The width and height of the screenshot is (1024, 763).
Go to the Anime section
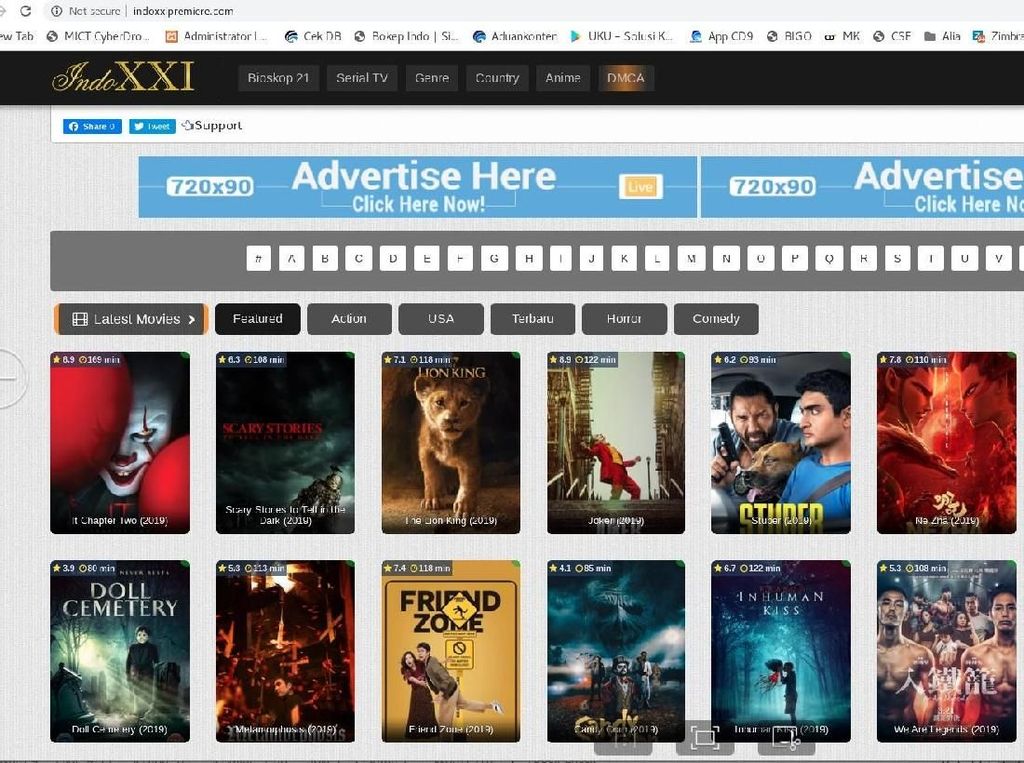pyautogui.click(x=563, y=78)
